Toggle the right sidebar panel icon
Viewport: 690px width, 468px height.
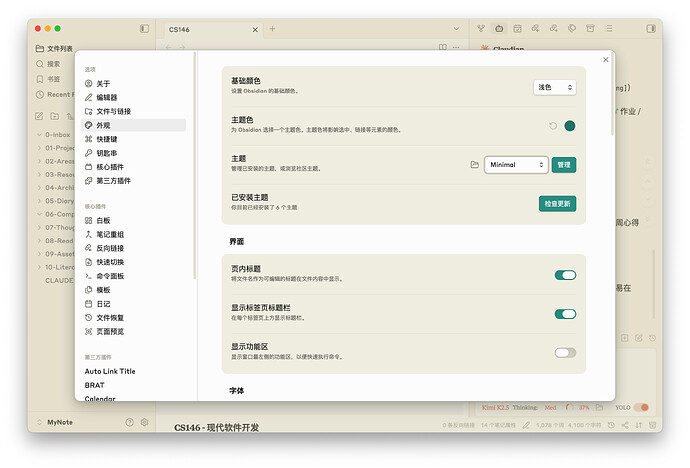(651, 29)
